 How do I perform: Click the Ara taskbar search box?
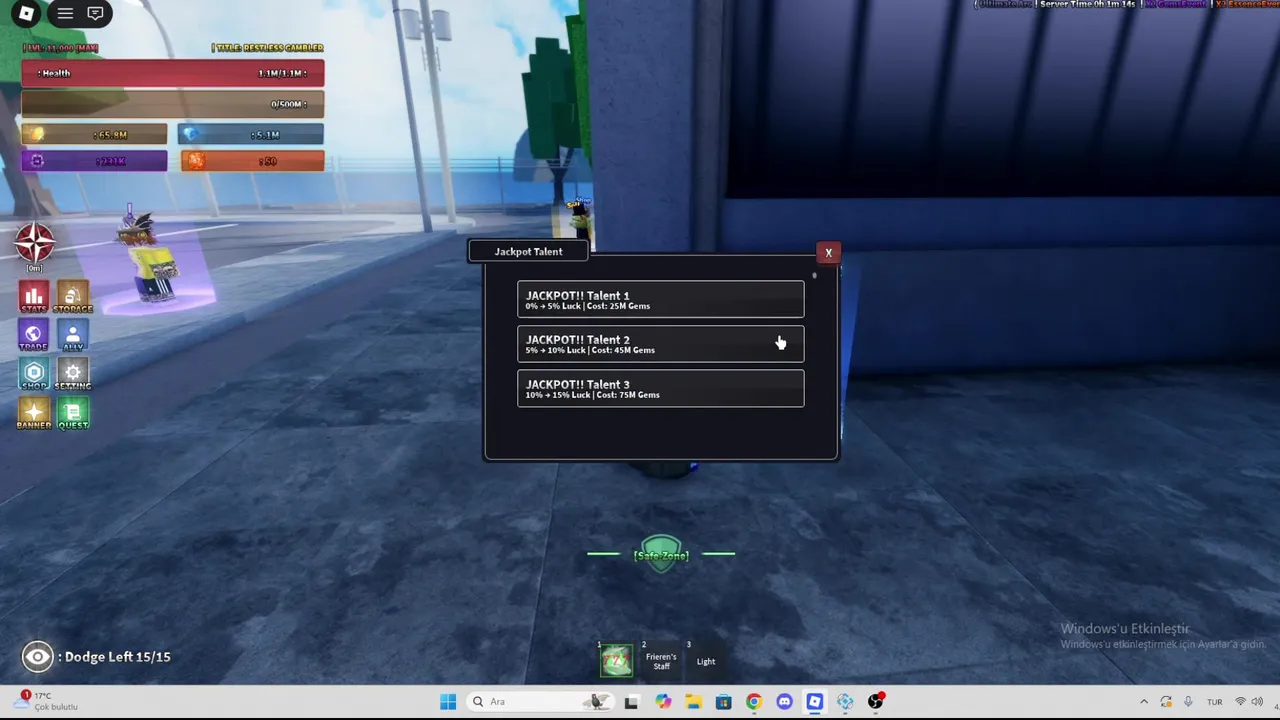pyautogui.click(x=540, y=702)
